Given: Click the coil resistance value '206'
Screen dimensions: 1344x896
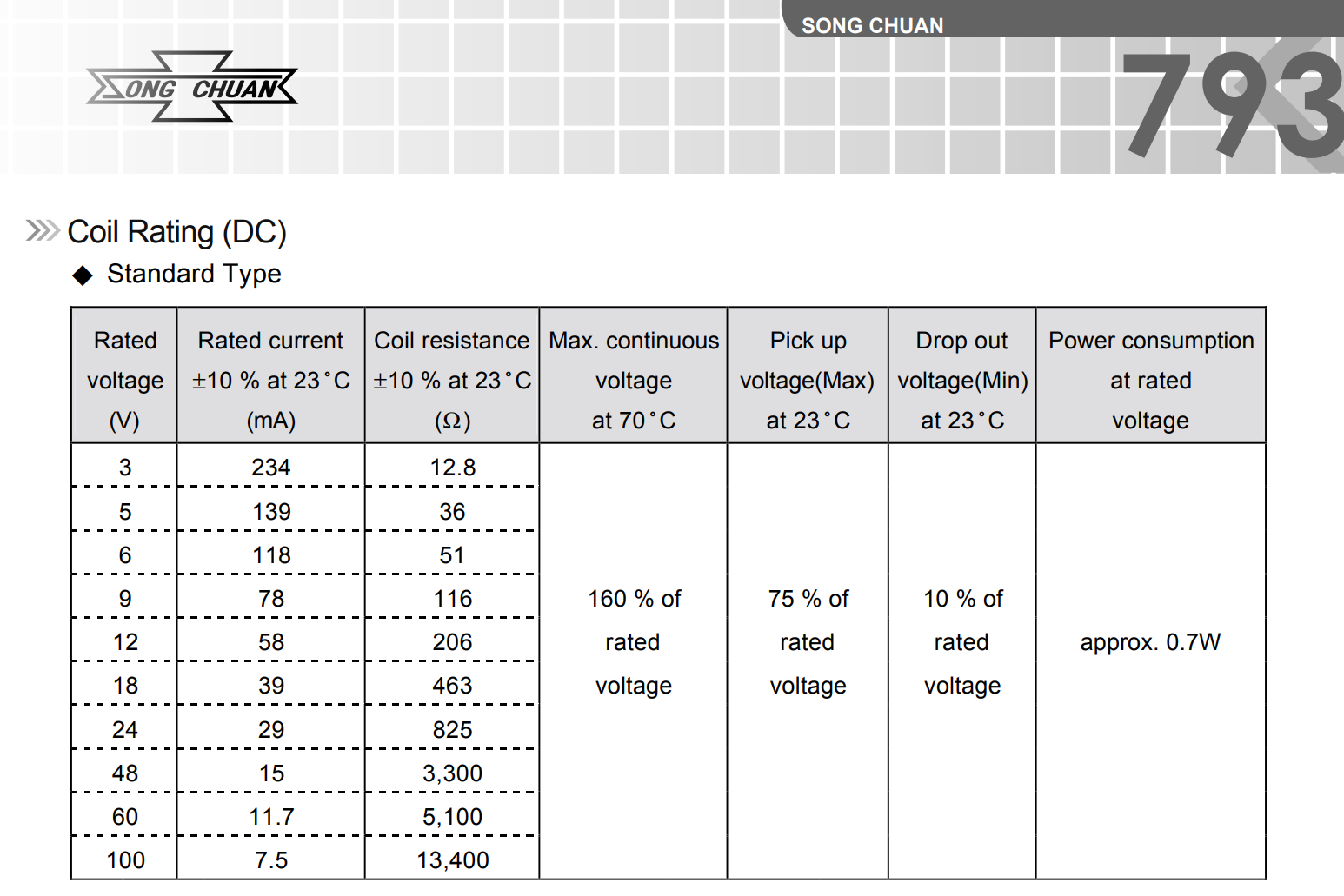Looking at the screenshot, I should point(453,642).
